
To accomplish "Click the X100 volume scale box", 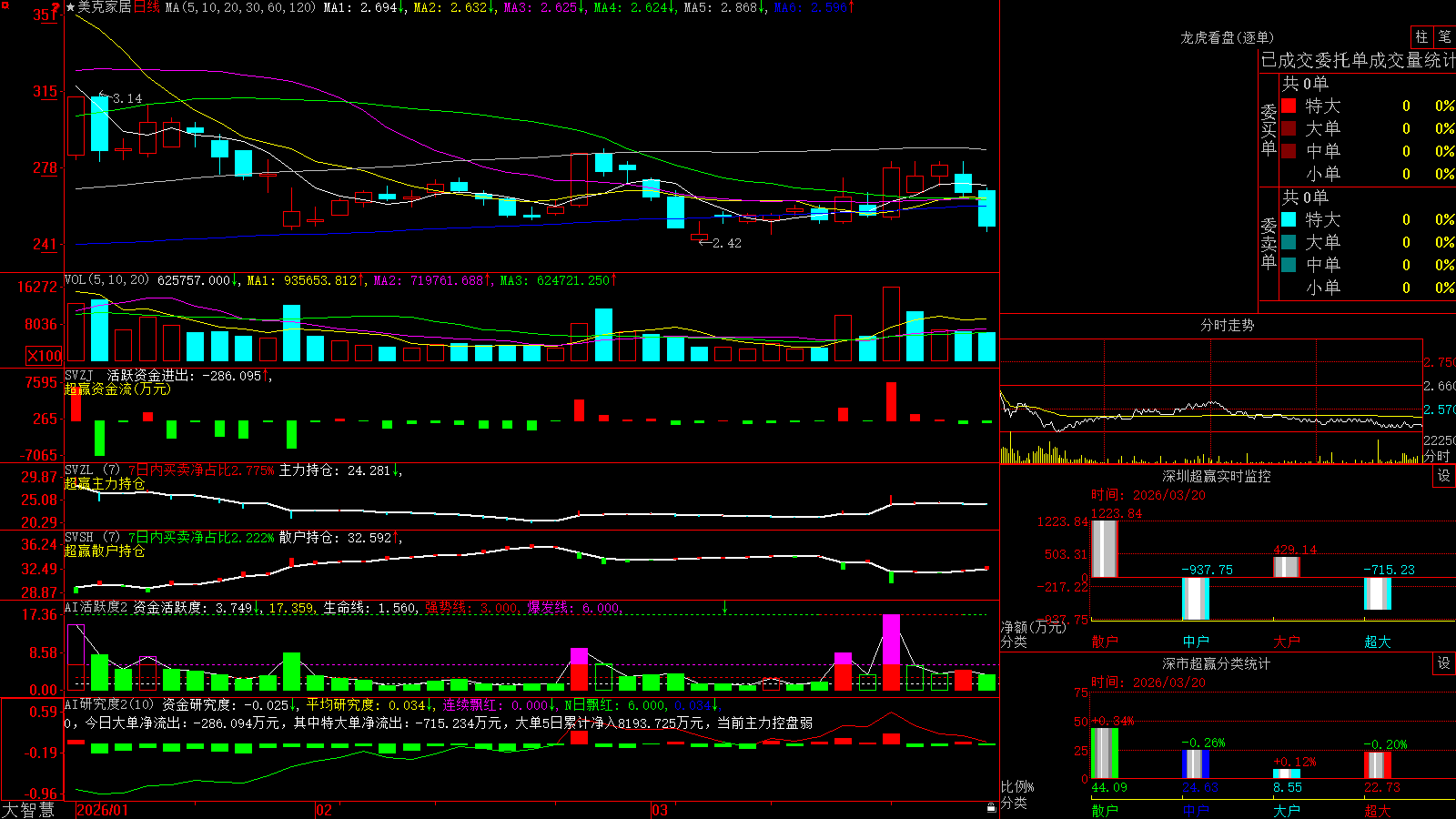I will tap(44, 356).
